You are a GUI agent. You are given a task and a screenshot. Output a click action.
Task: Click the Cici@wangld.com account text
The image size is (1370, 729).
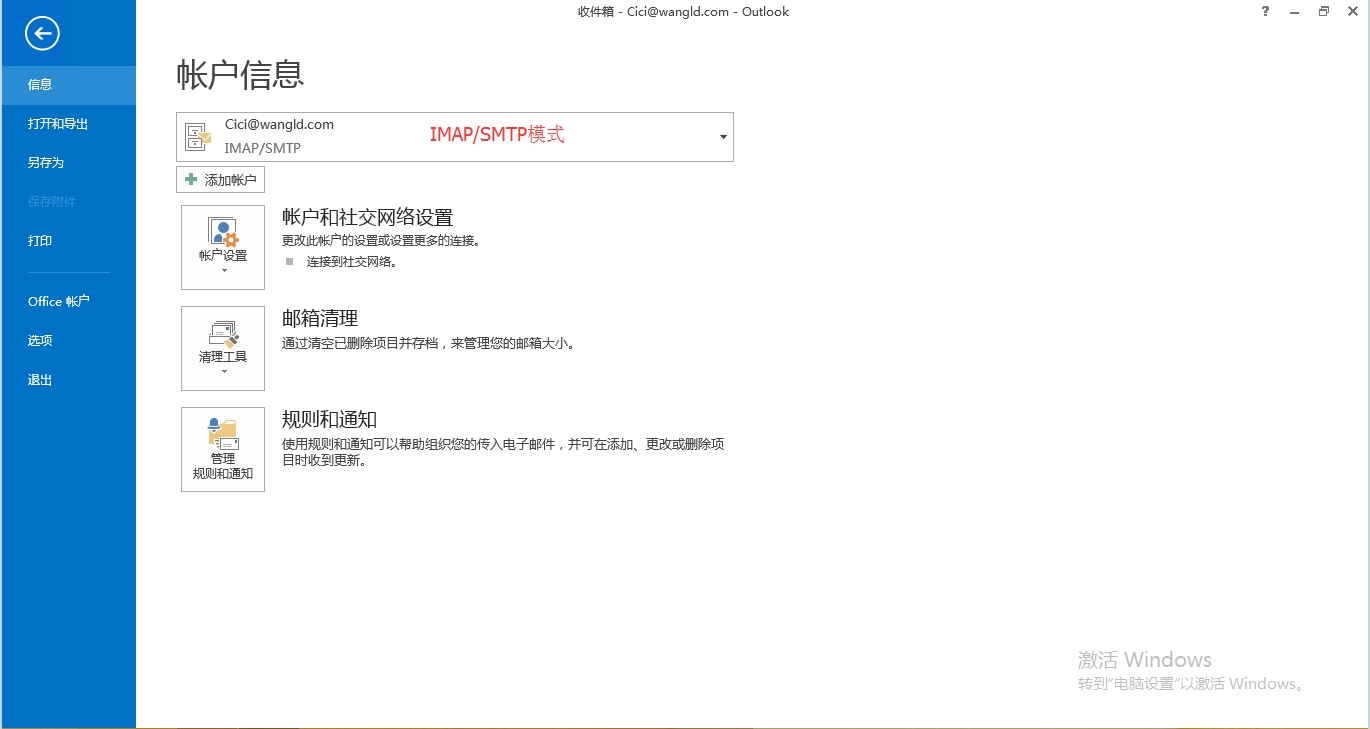(x=279, y=125)
